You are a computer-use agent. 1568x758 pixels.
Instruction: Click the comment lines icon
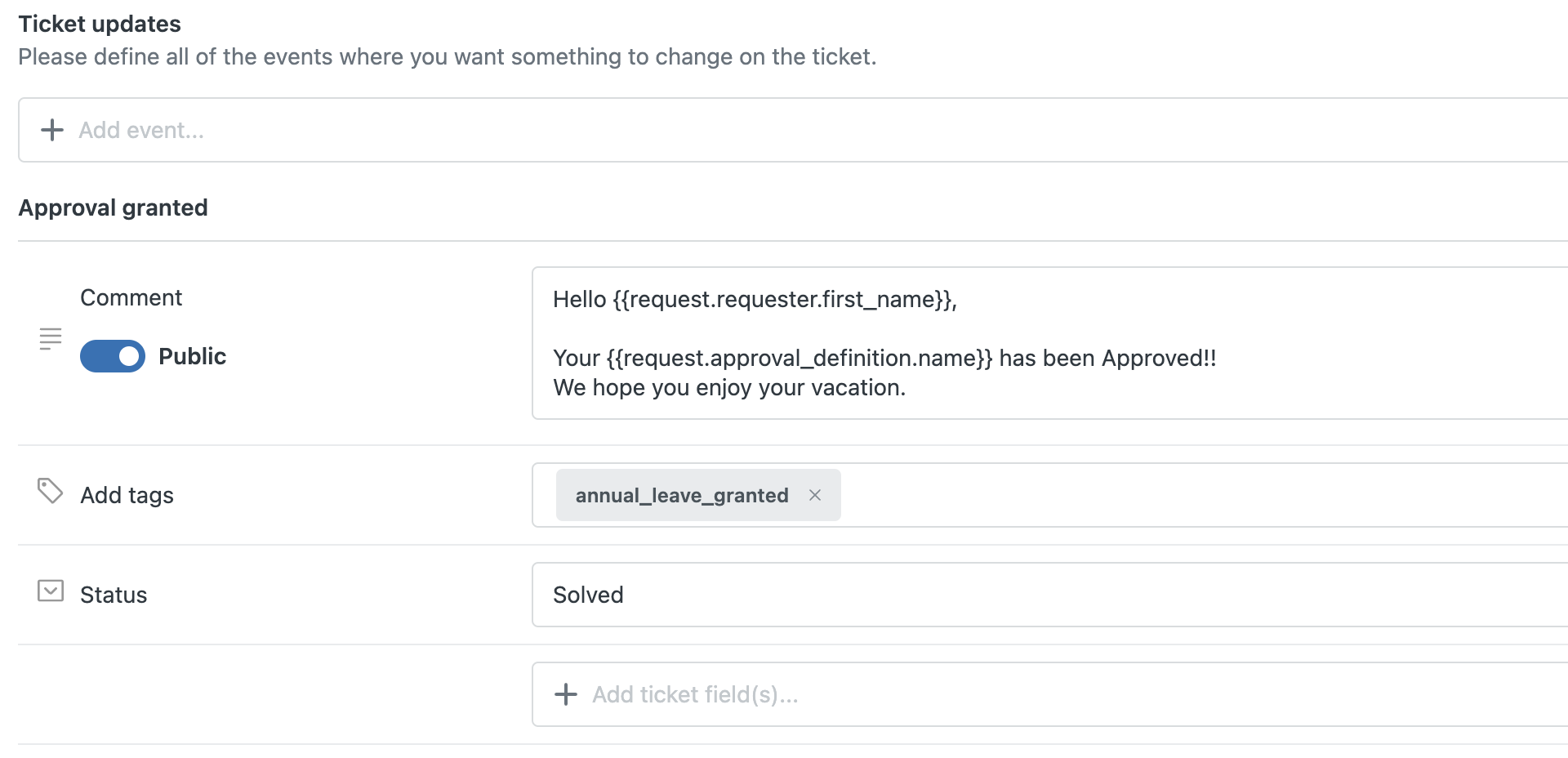pyautogui.click(x=51, y=338)
